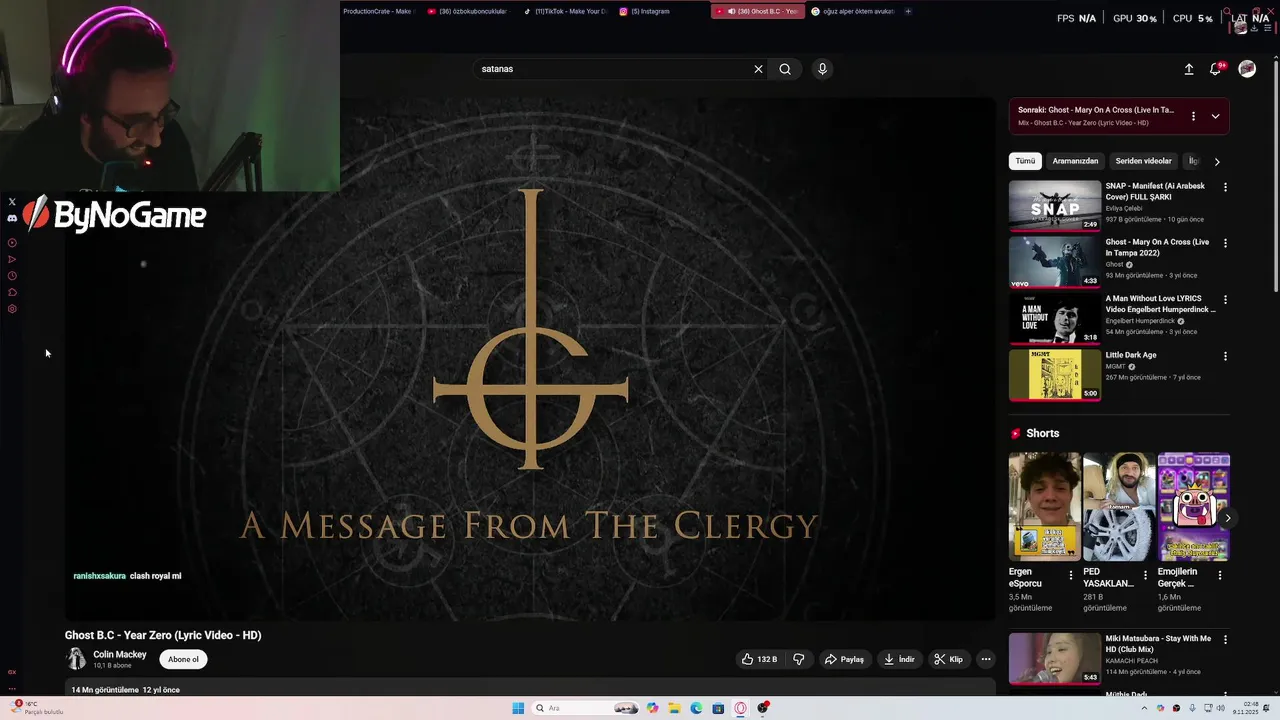The width and height of the screenshot is (1280, 720).
Task: Click the sidebar send arrow icon
Action: click(x=12, y=259)
